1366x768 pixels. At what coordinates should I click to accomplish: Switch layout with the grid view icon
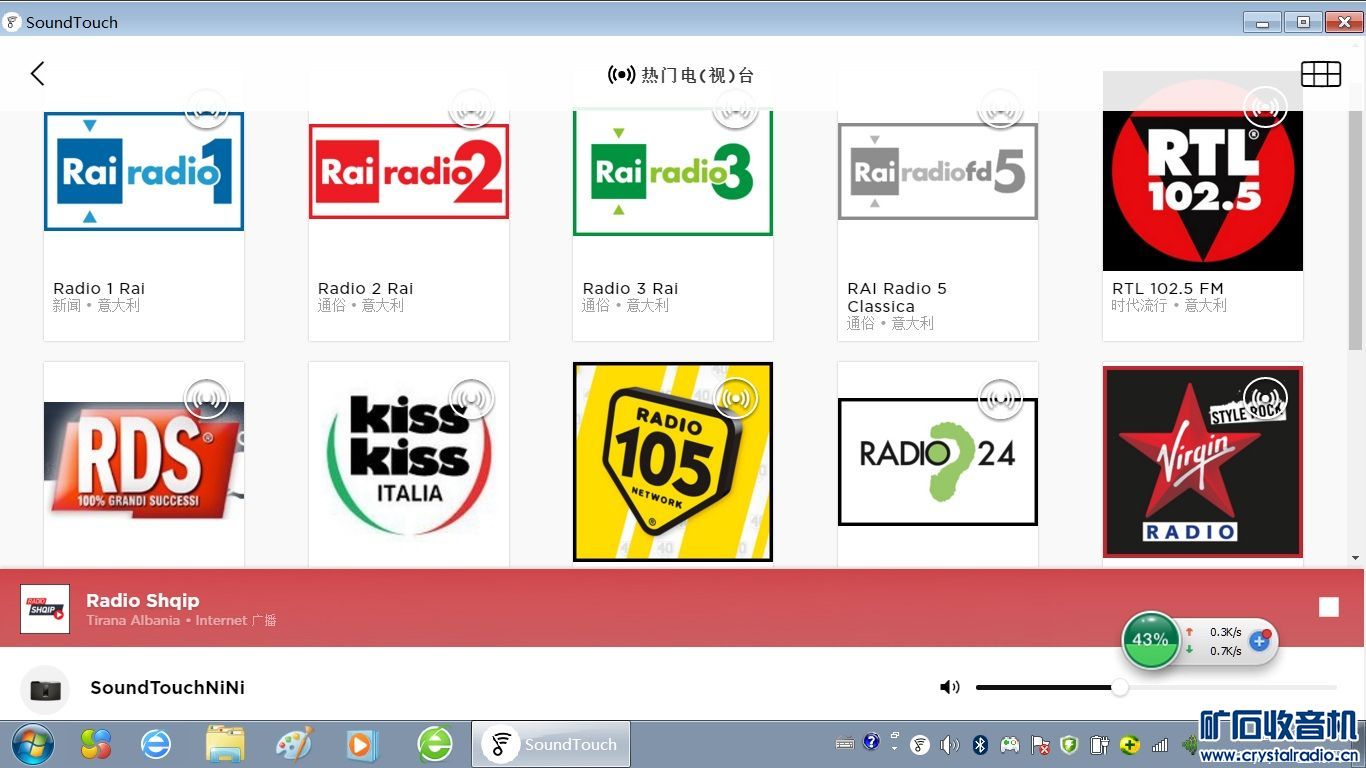coord(1320,74)
